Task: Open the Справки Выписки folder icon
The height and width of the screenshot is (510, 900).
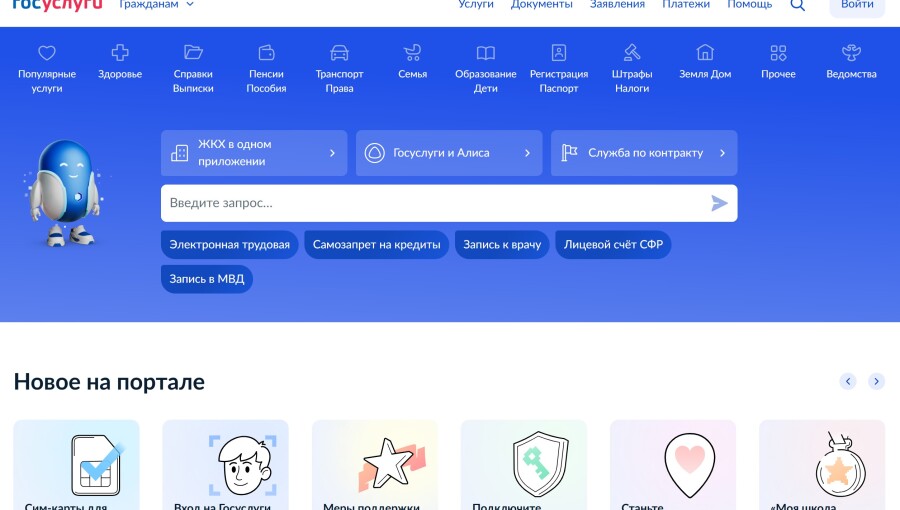Action: click(193, 53)
